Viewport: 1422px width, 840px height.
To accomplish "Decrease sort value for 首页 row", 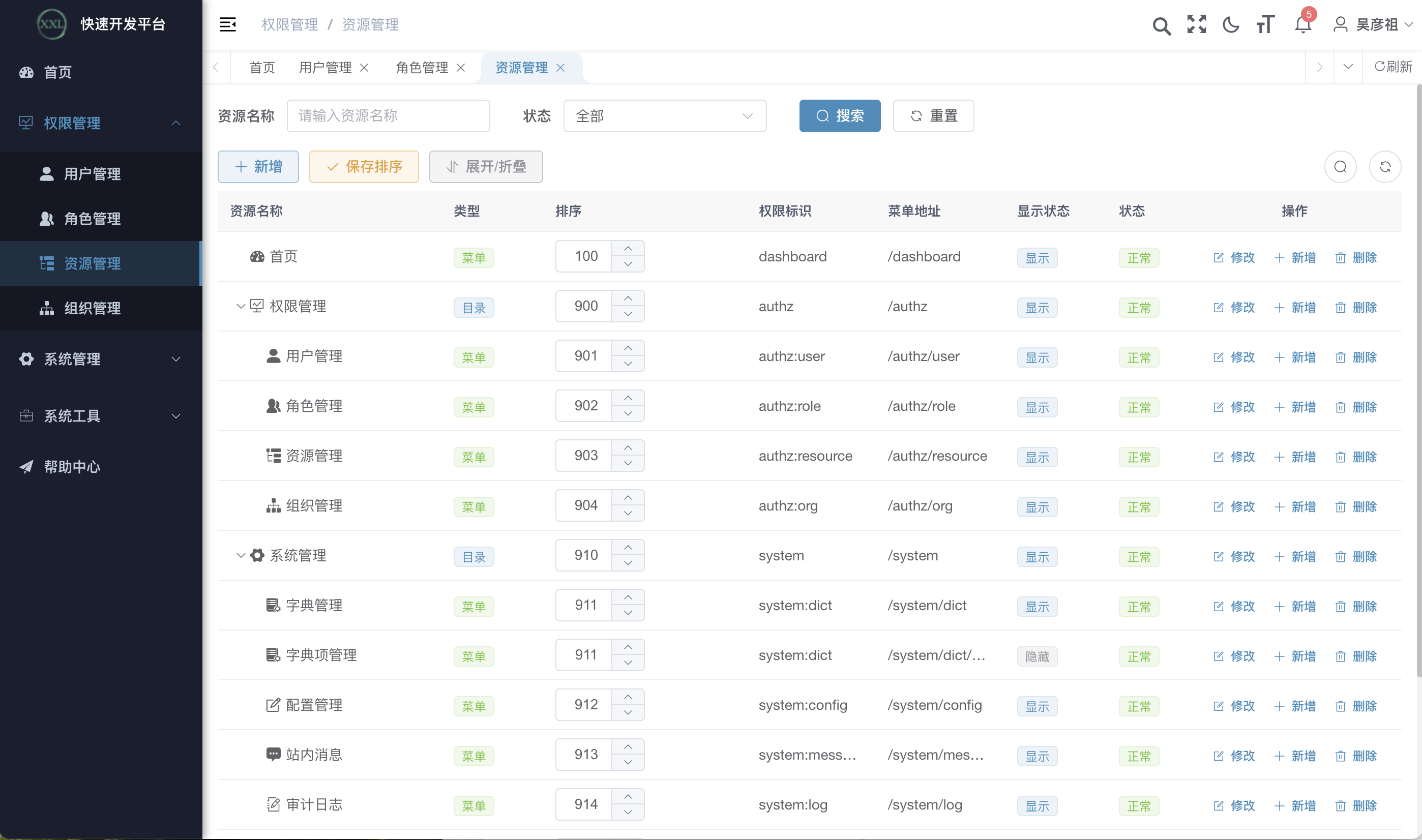I will pyautogui.click(x=628, y=264).
